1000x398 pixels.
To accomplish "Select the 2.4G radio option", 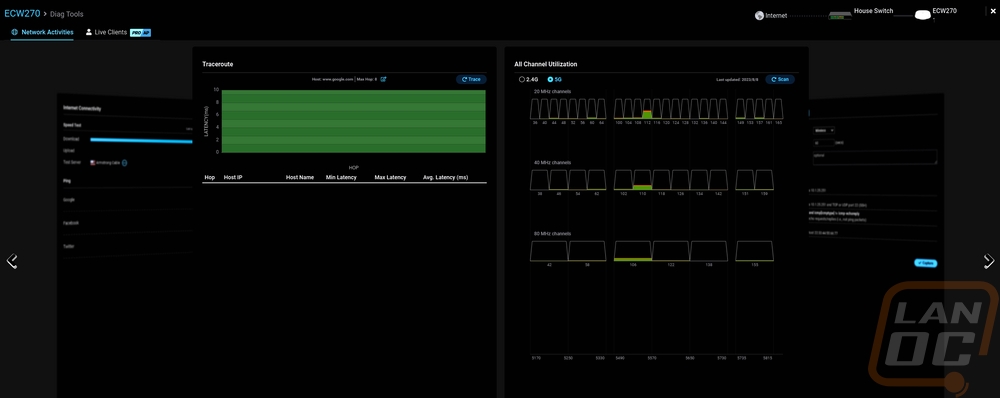I will coord(529,80).
